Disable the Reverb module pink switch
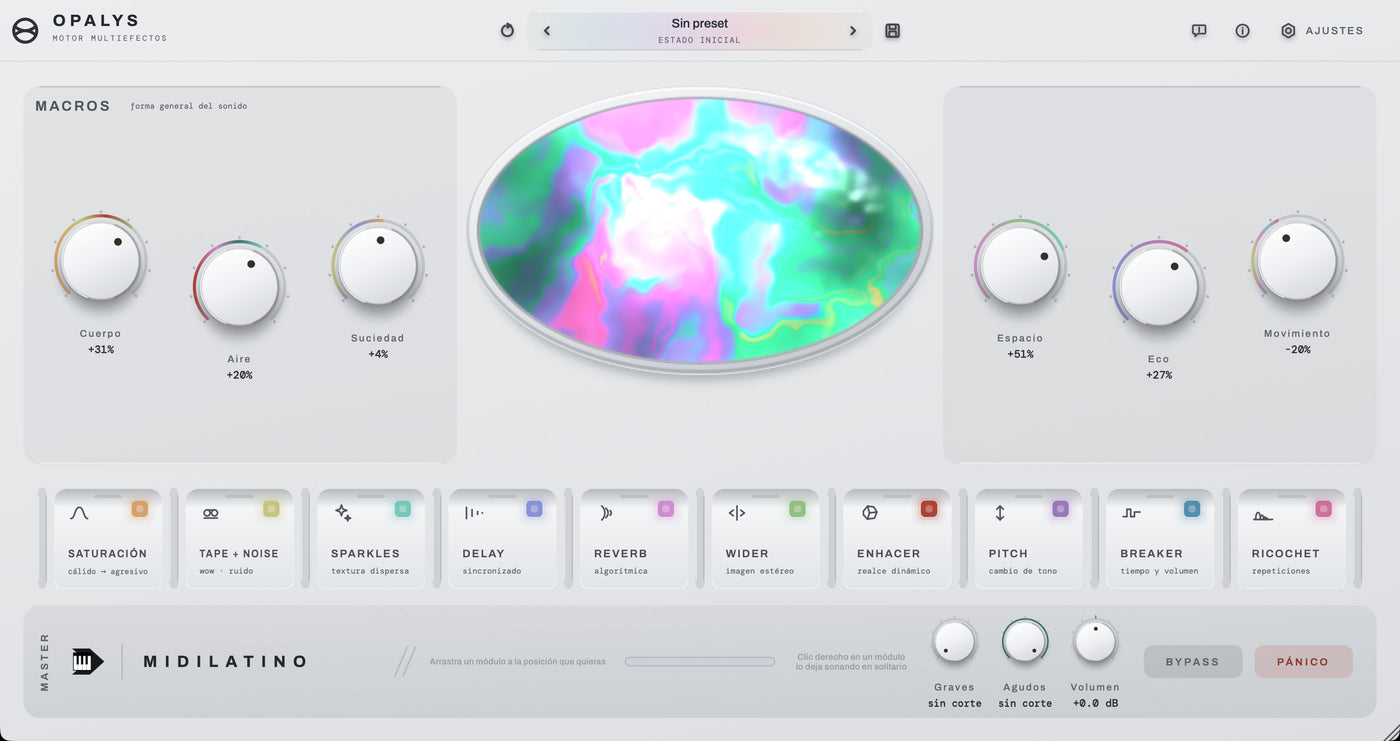 click(x=666, y=509)
